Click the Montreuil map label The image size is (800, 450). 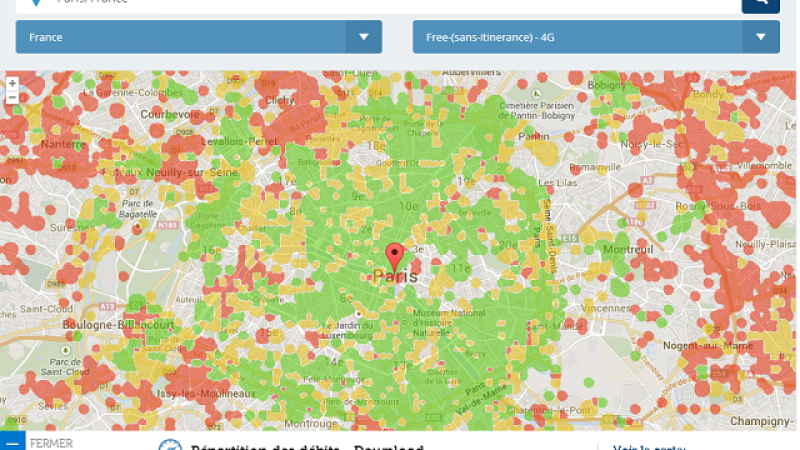[x=628, y=249]
